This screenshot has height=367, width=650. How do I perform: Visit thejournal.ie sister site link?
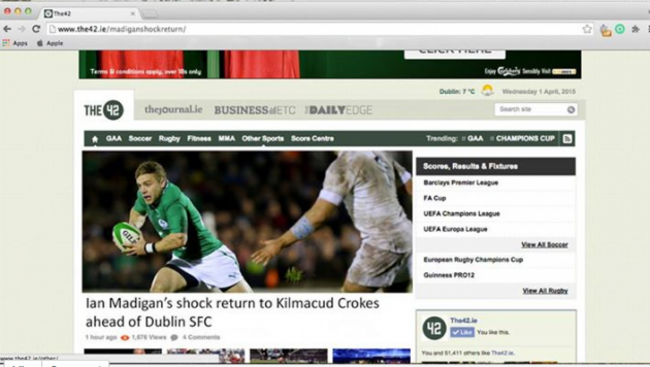click(x=173, y=109)
